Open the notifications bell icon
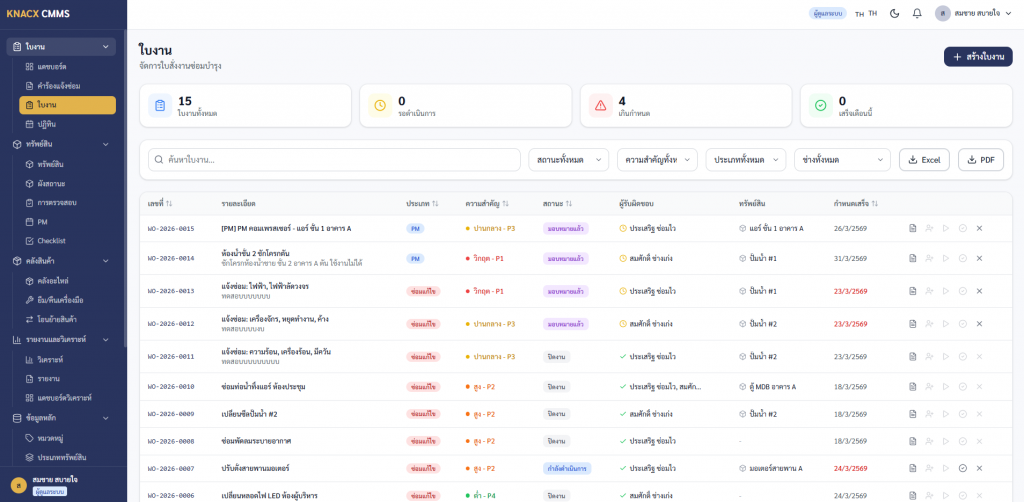The image size is (1024, 502). [x=917, y=13]
